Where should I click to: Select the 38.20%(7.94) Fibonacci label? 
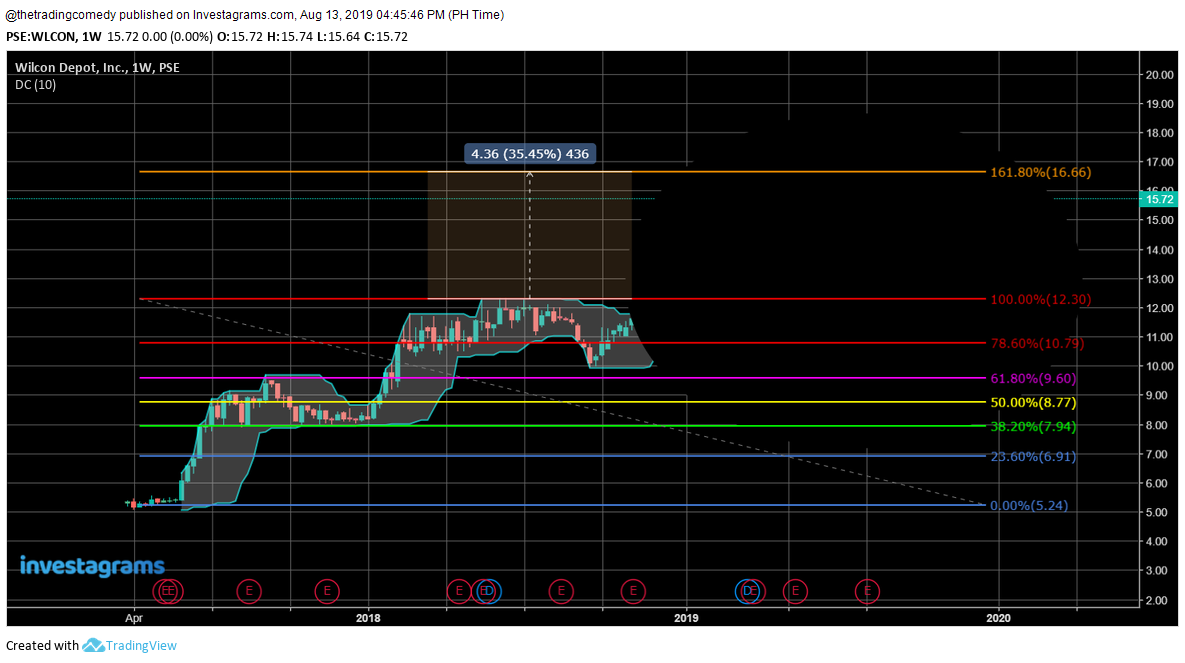[x=1033, y=426]
